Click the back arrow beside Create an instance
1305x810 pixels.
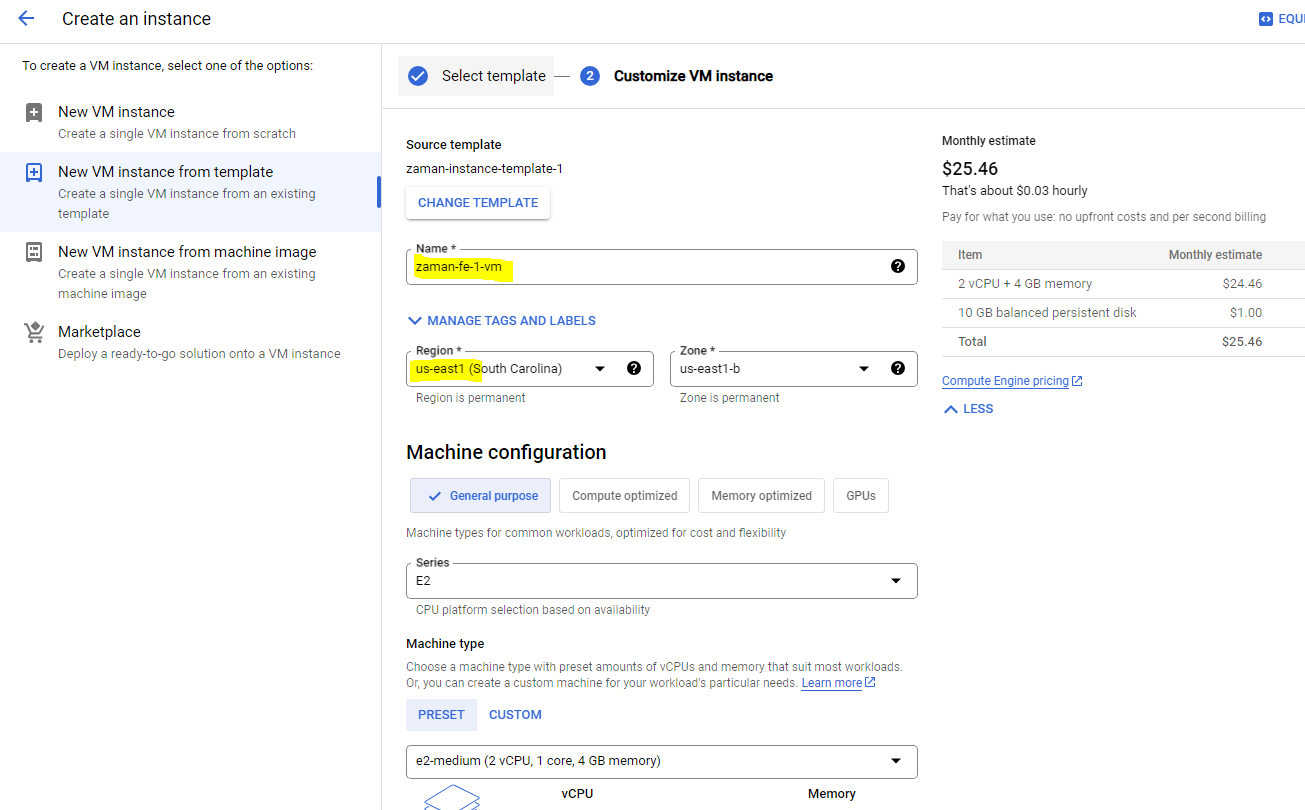coord(26,19)
